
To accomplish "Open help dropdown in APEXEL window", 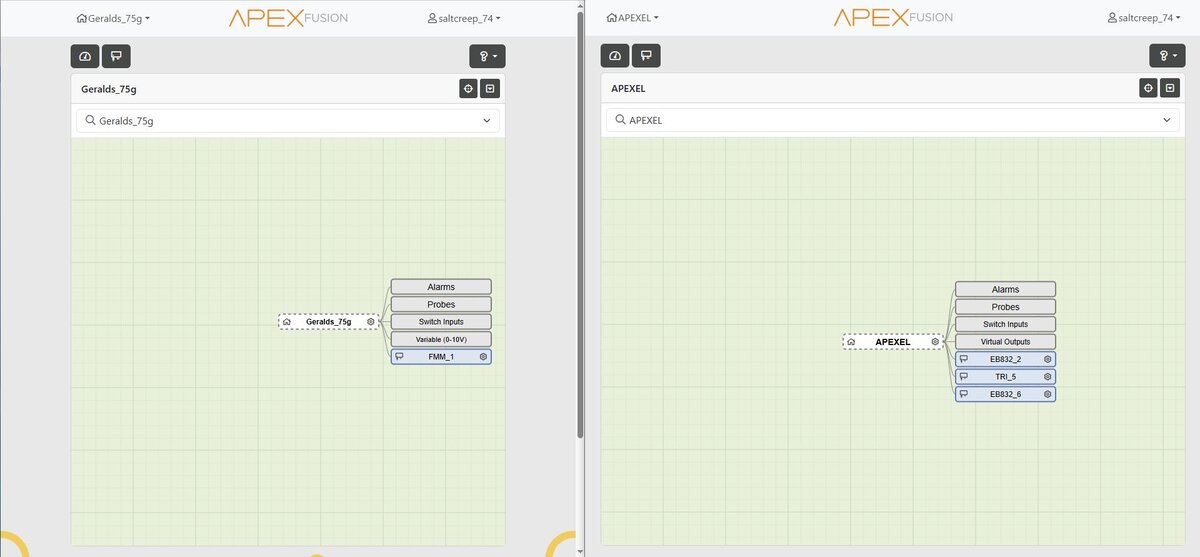I will pos(1167,56).
